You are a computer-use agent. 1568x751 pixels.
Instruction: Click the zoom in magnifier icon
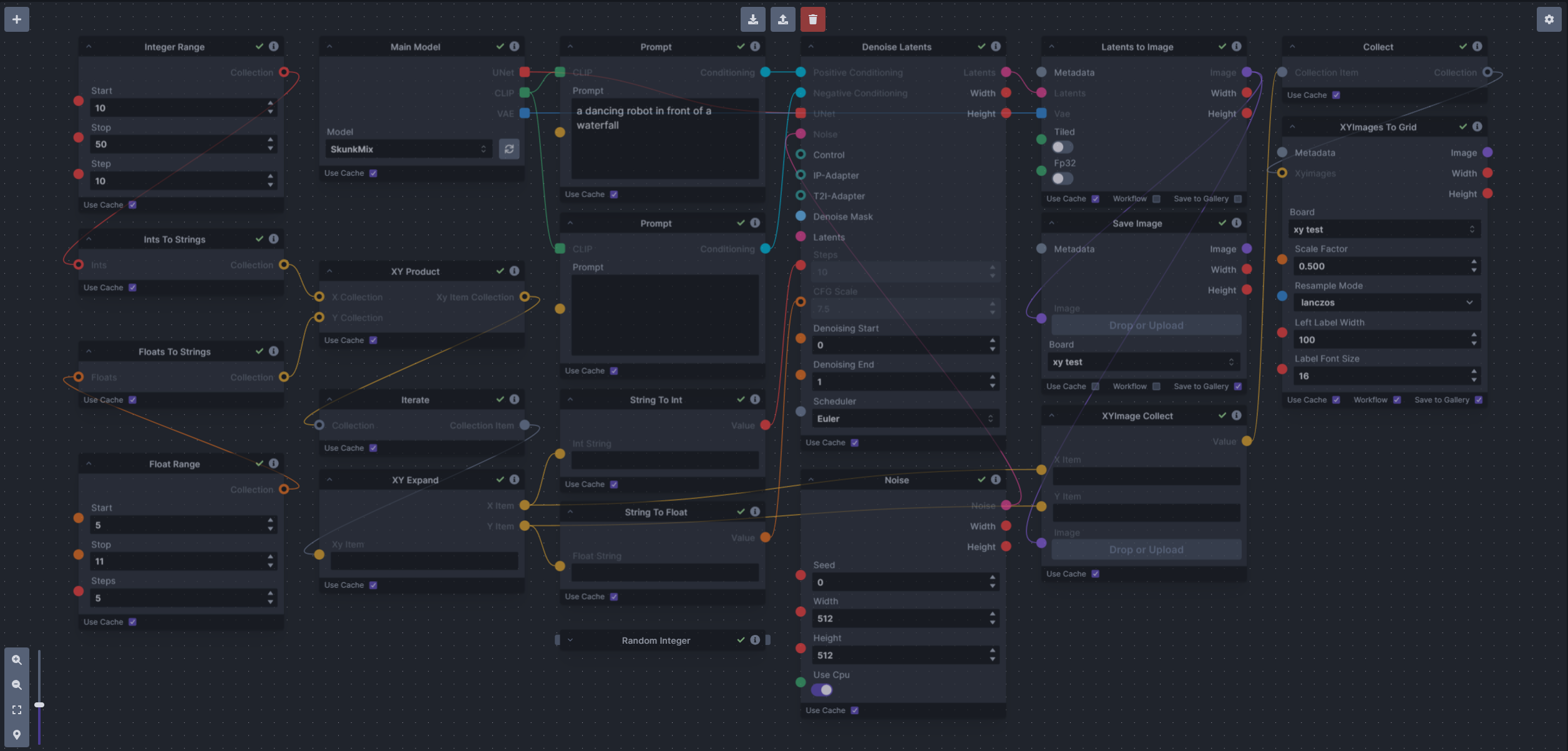[x=17, y=660]
